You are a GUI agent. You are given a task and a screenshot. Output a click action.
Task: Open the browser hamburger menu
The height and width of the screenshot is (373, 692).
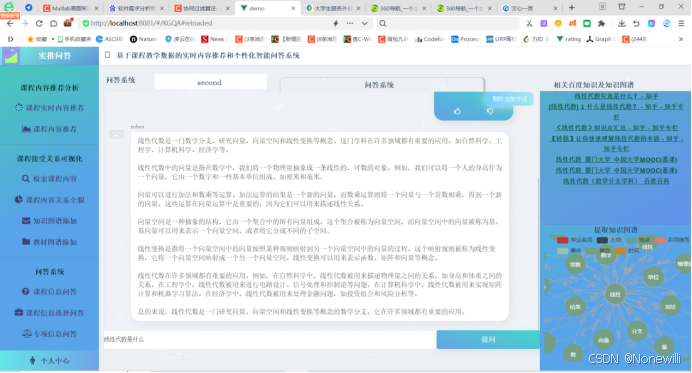681,23
